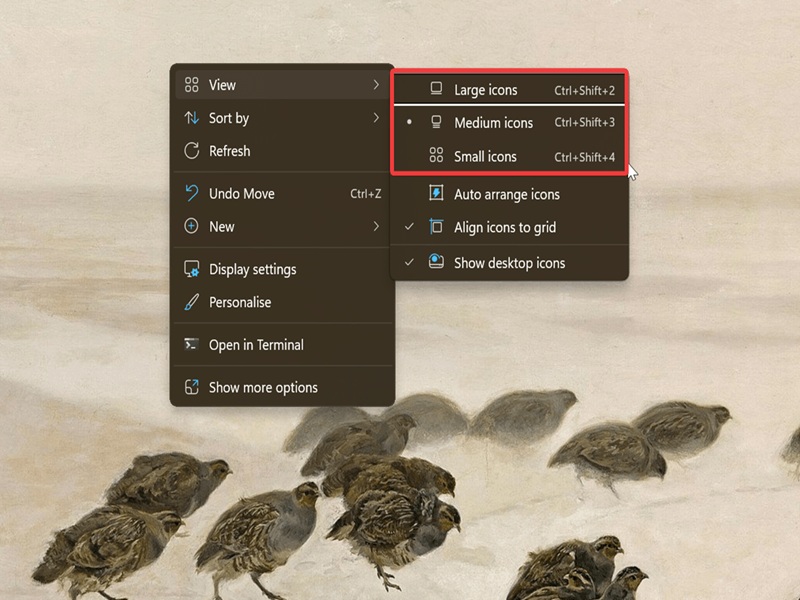Open the Show more options label
The image size is (800, 600).
(x=263, y=388)
